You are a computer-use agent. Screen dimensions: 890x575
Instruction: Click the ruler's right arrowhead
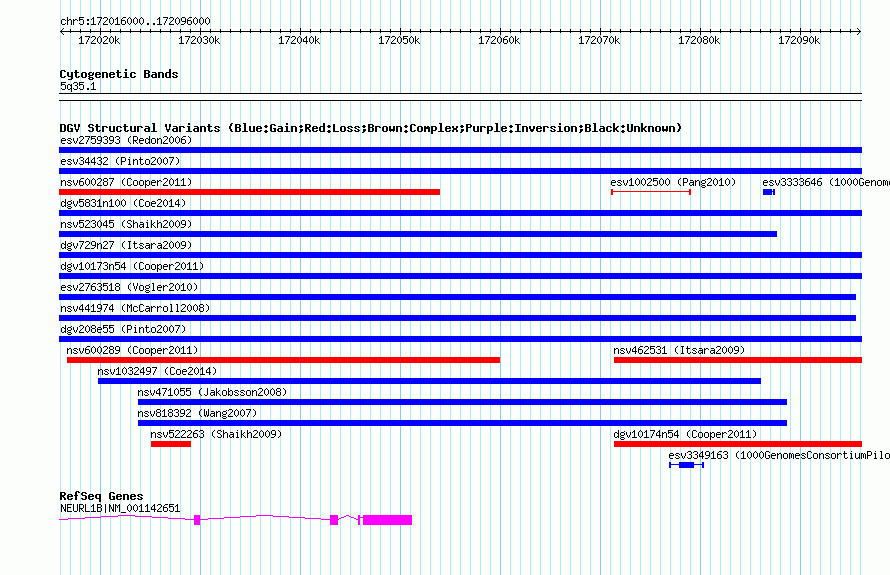[859, 31]
